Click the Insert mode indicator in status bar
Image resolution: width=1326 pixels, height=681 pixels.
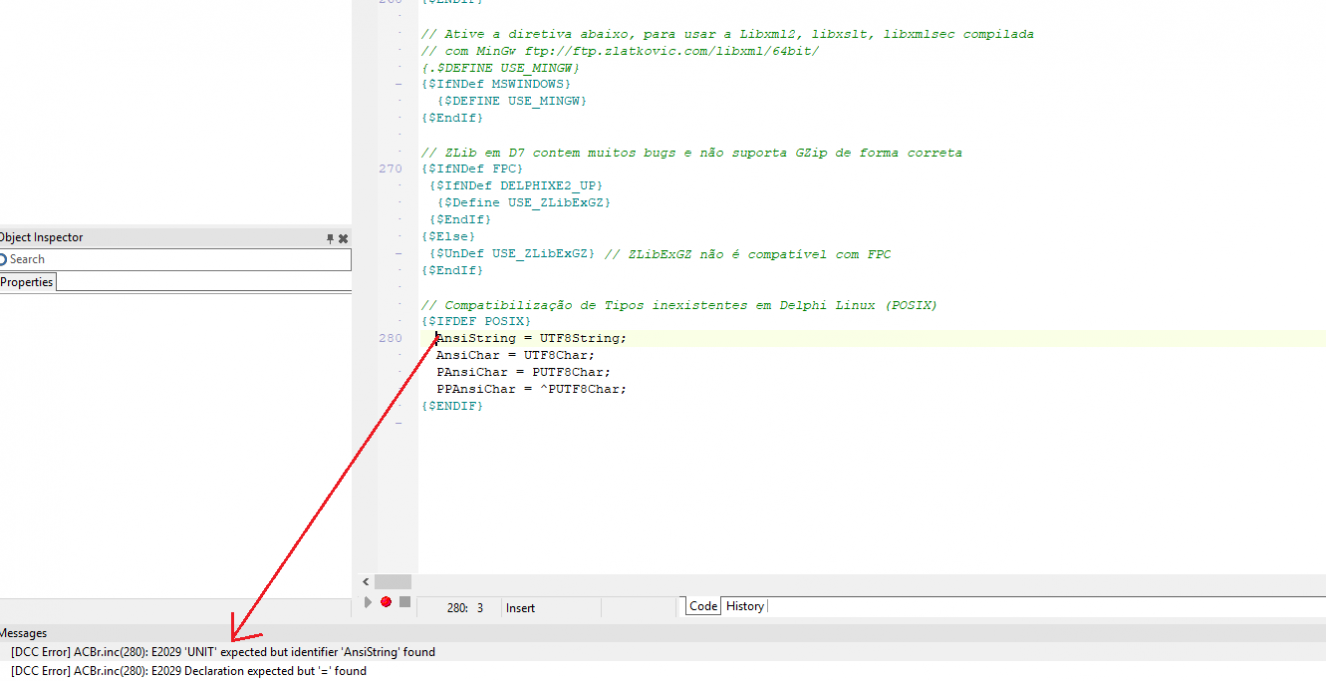[521, 608]
